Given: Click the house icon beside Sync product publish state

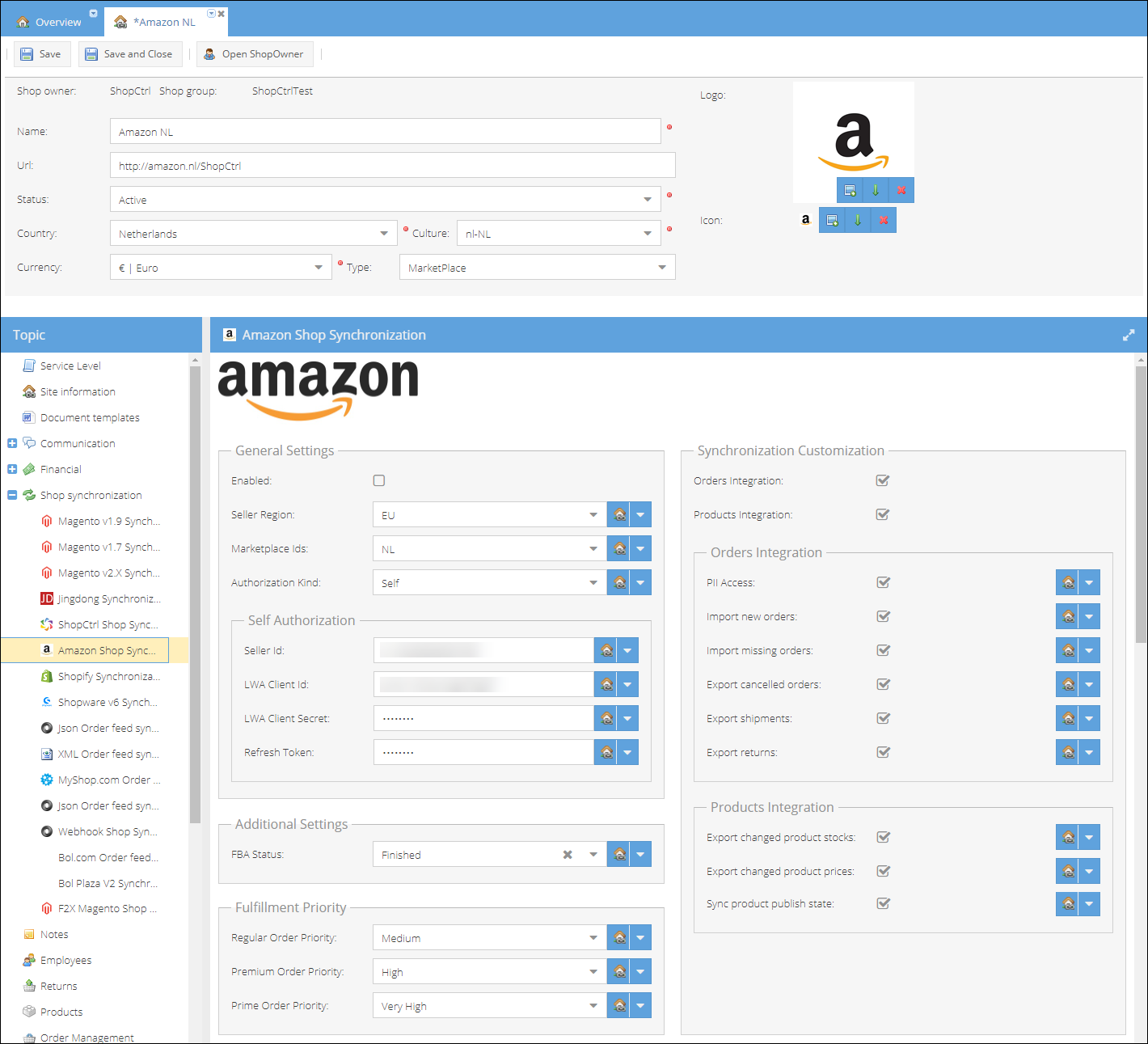Looking at the screenshot, I should click(x=1068, y=903).
